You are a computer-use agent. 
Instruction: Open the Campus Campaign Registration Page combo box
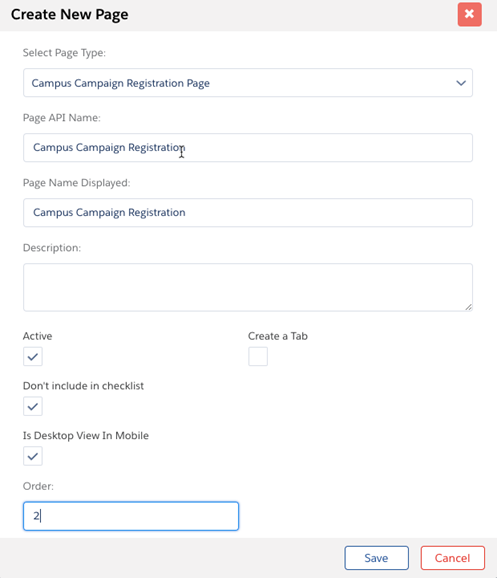[x=248, y=83]
